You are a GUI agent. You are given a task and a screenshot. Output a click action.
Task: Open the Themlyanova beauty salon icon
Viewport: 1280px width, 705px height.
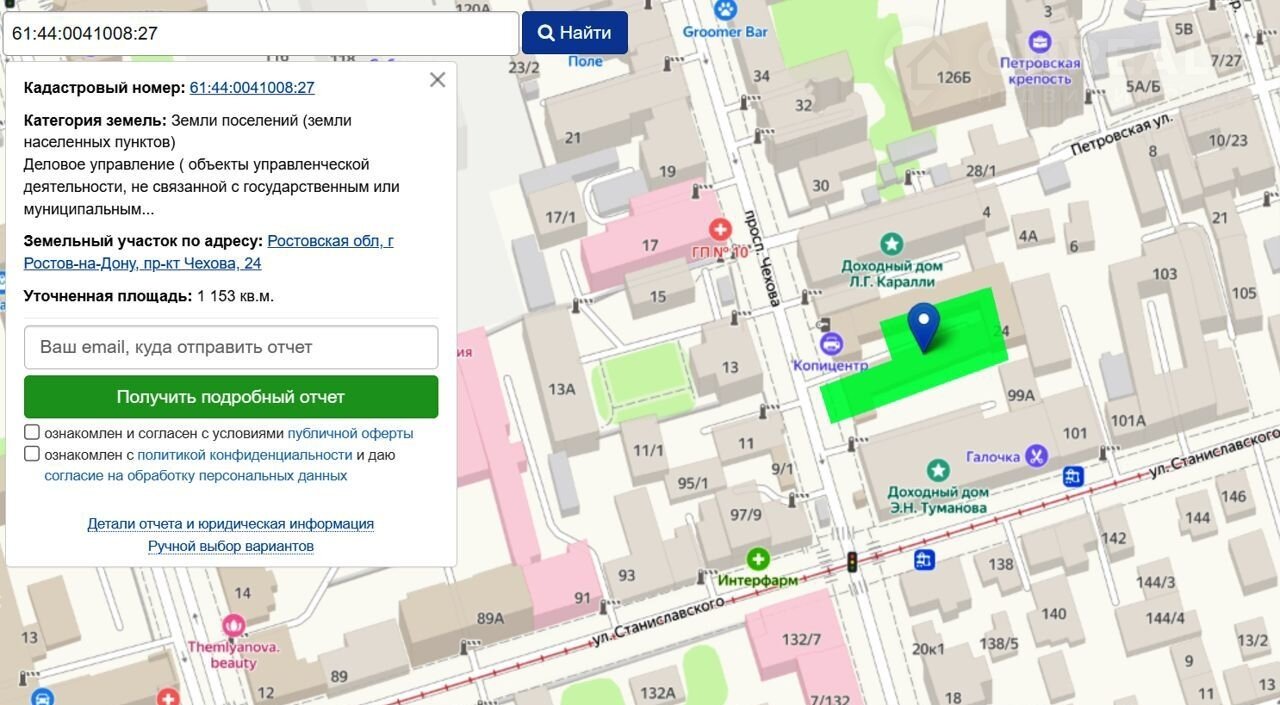[x=234, y=627]
